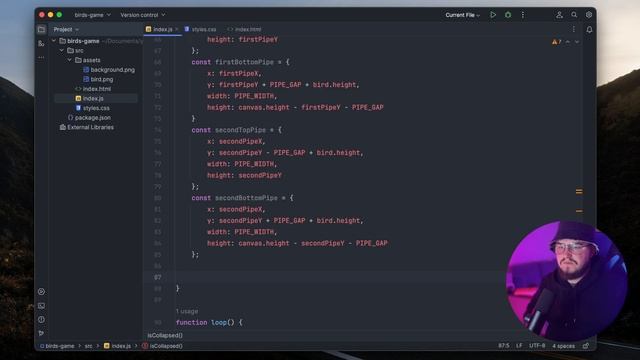The width and height of the screenshot is (640, 360).
Task: Open IDE settings gear
Action: coord(589,15)
